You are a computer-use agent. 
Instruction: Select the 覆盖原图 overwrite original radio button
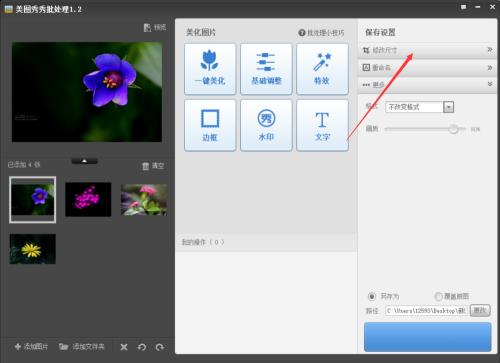point(438,296)
